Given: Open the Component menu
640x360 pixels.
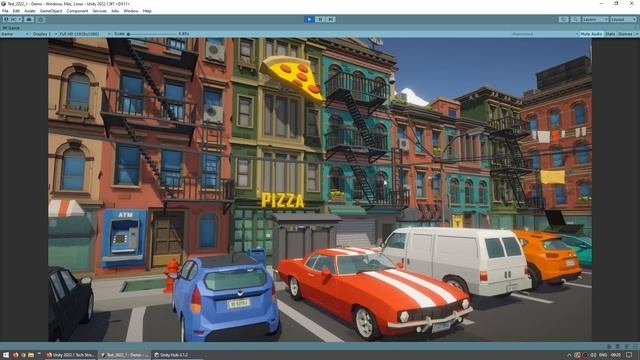Looking at the screenshot, I should pos(77,11).
